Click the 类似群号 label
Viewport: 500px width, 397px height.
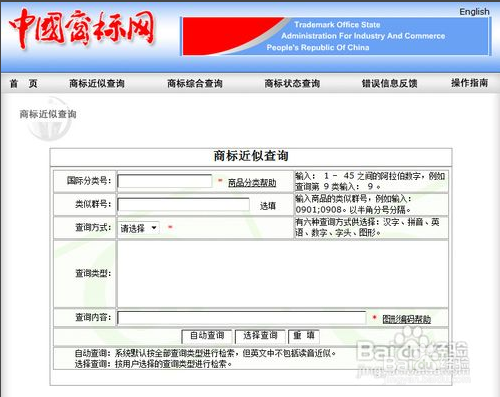pyautogui.click(x=93, y=204)
